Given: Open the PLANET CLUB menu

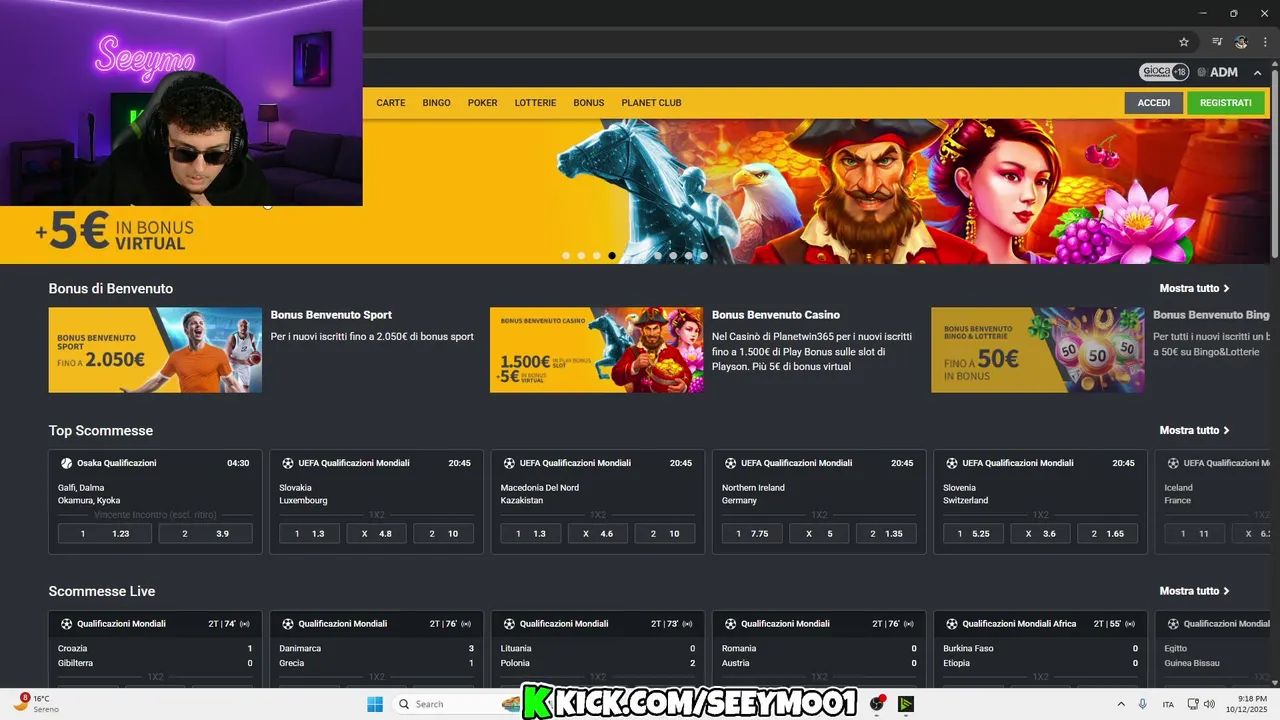Looking at the screenshot, I should [651, 103].
